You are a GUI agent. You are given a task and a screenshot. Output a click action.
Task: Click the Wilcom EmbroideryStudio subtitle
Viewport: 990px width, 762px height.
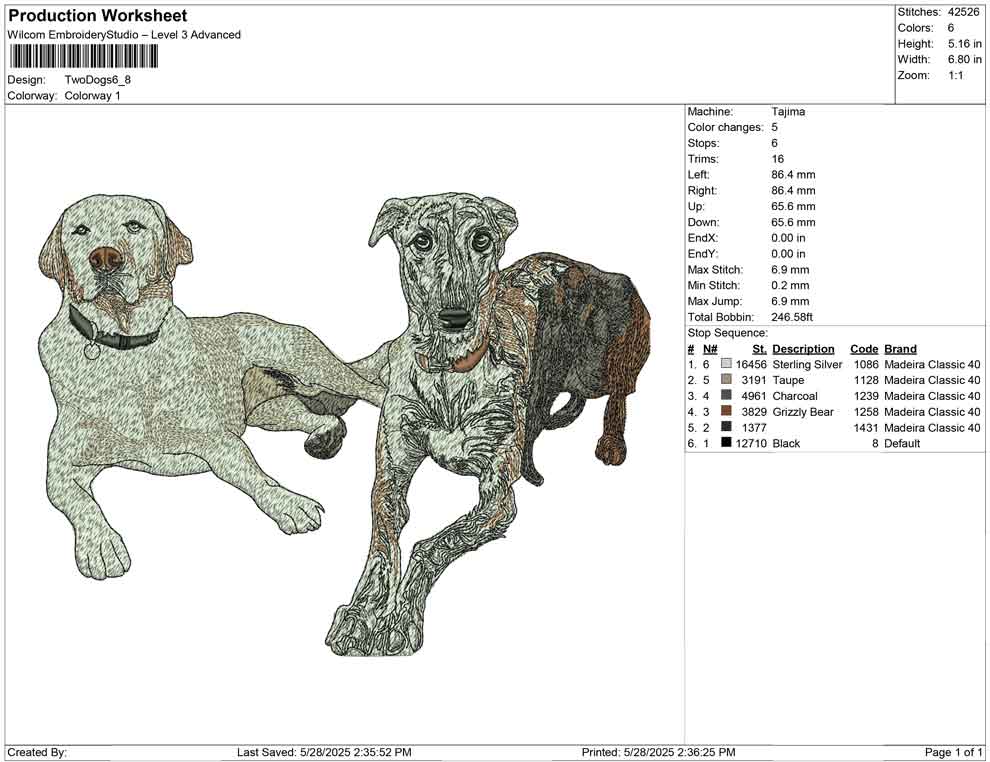point(124,35)
